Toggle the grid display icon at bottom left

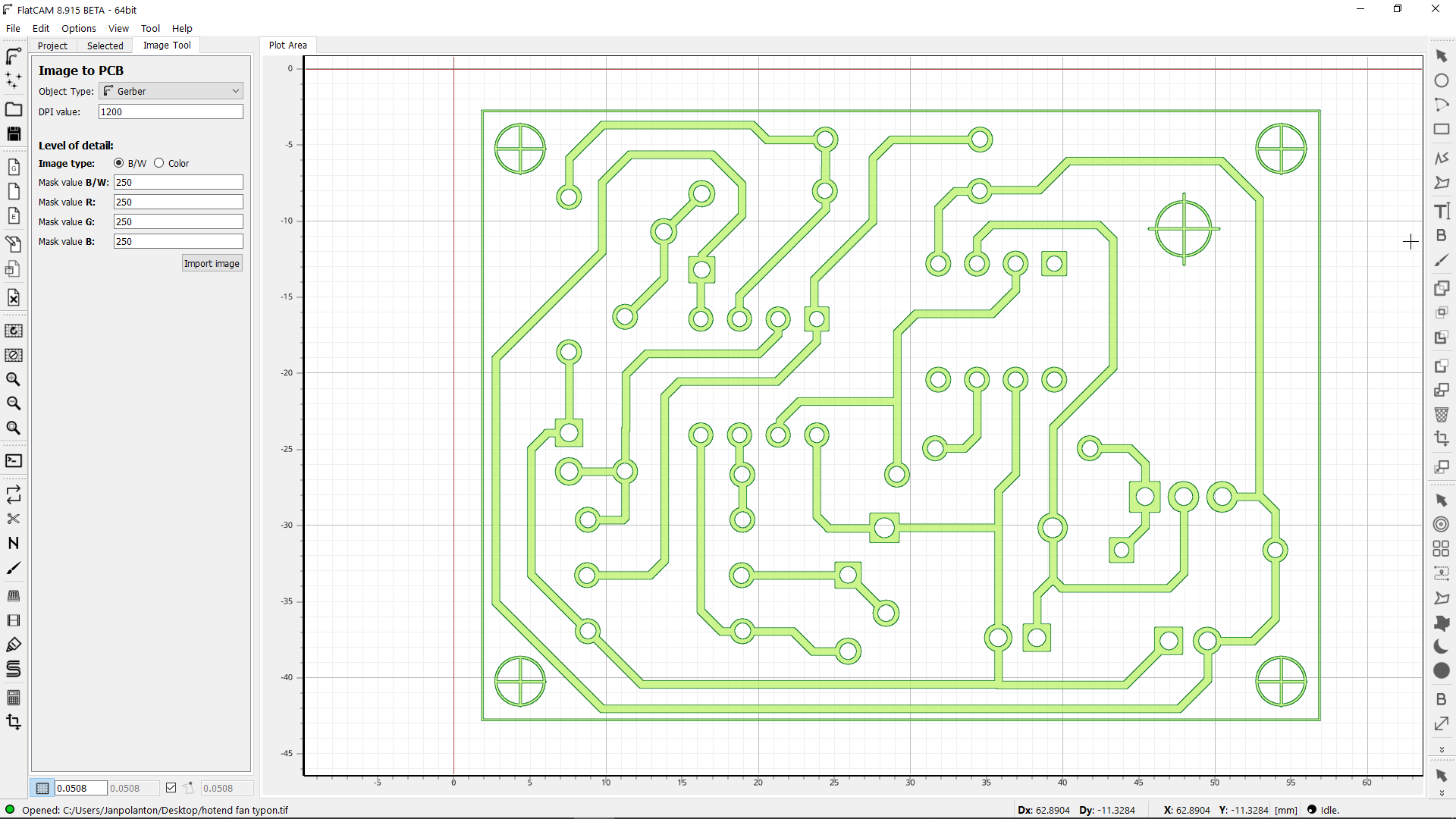42,788
